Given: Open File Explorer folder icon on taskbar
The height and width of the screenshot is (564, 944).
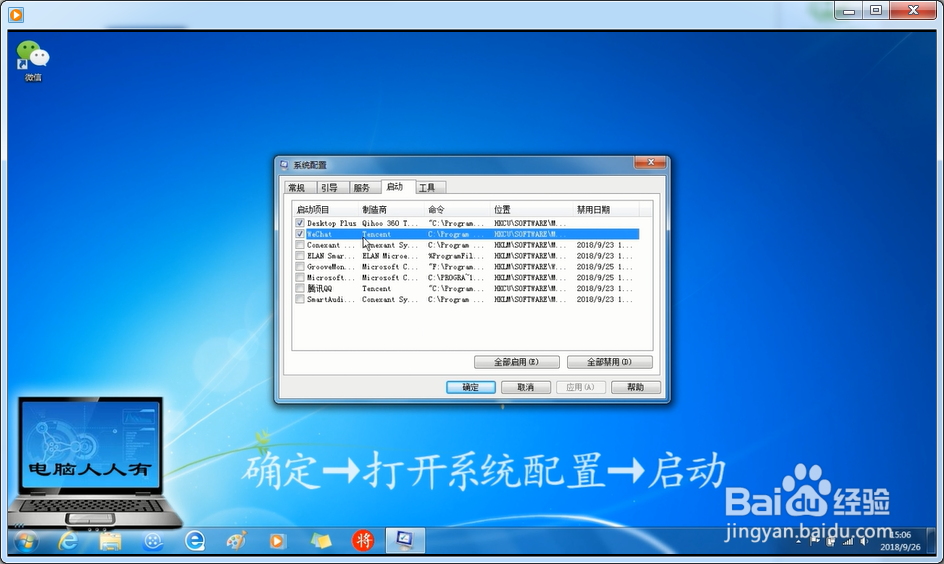Looking at the screenshot, I should [x=110, y=541].
